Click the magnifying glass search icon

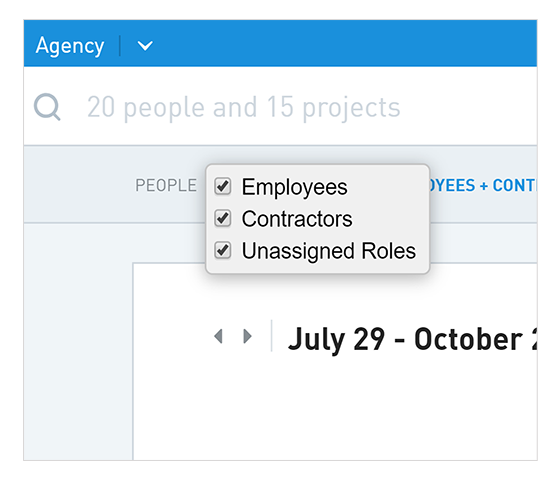click(47, 107)
